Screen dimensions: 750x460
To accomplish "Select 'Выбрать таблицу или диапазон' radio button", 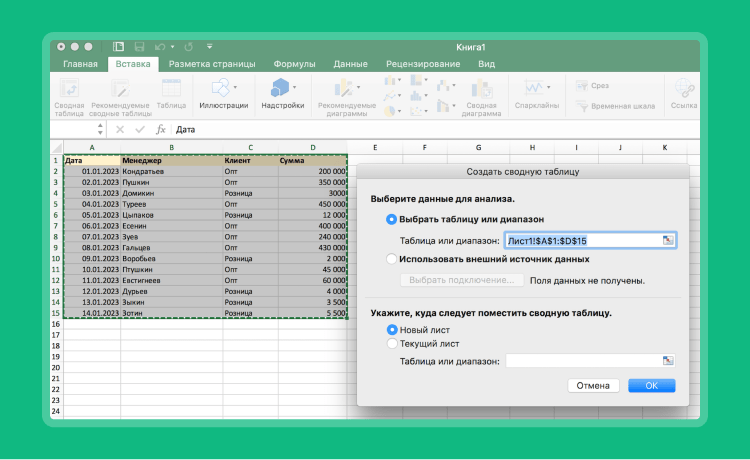I will coord(391,219).
